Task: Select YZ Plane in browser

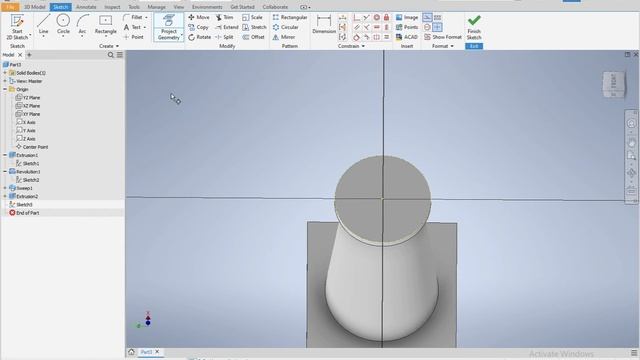Action: tap(28, 98)
